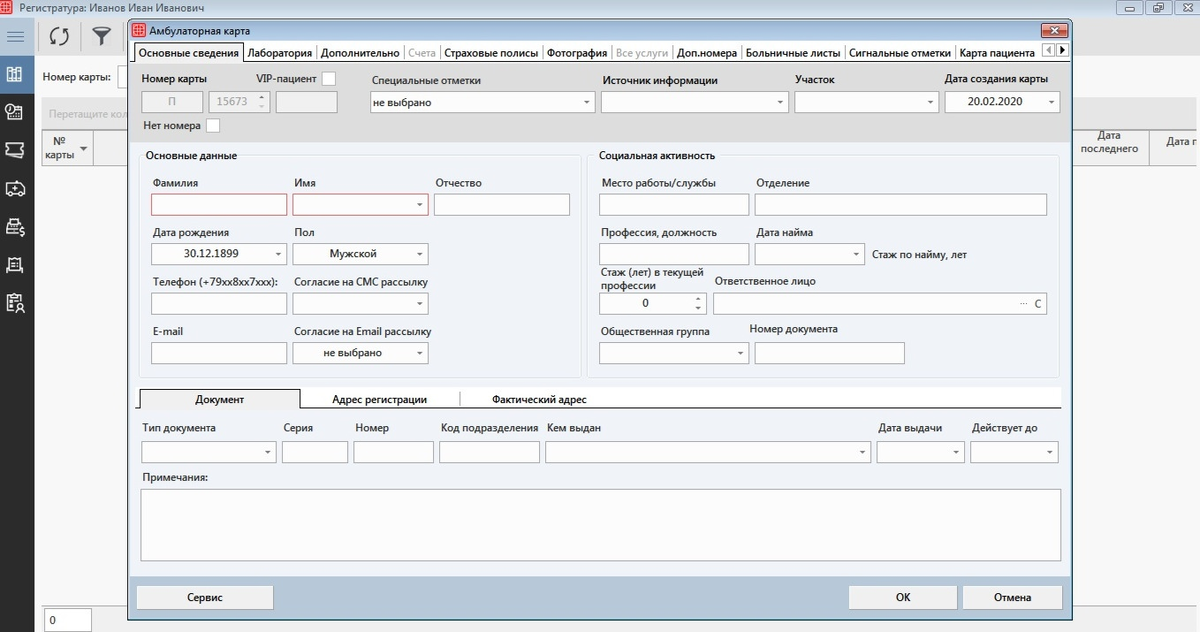Open the ticket-shaped sidebar icon
The height and width of the screenshot is (632, 1200).
tap(15, 150)
